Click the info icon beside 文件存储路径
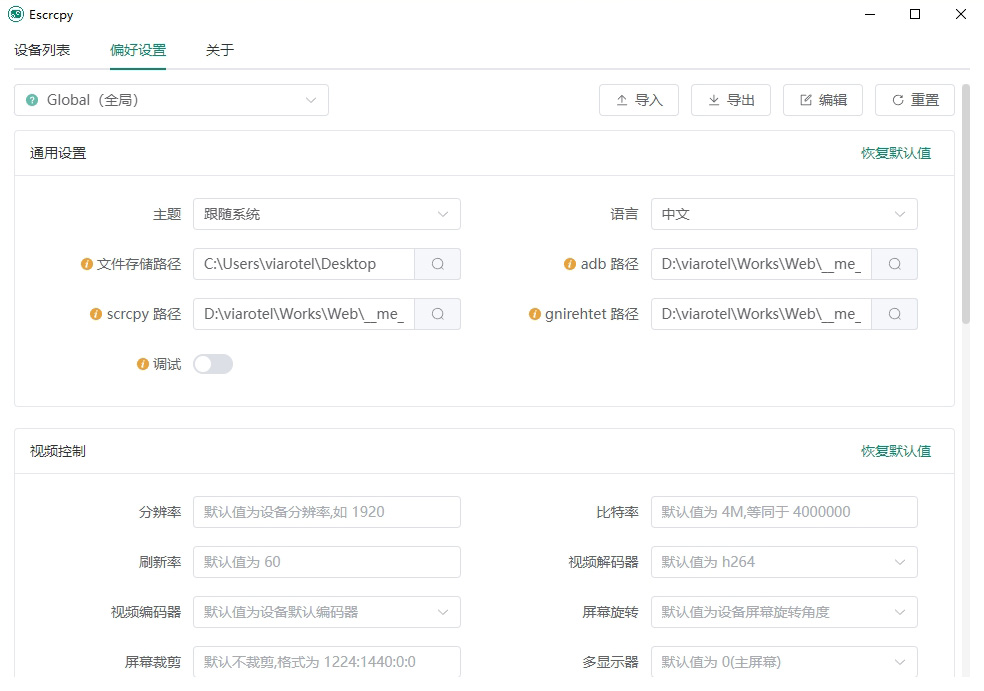The height and width of the screenshot is (691, 984). 87,264
